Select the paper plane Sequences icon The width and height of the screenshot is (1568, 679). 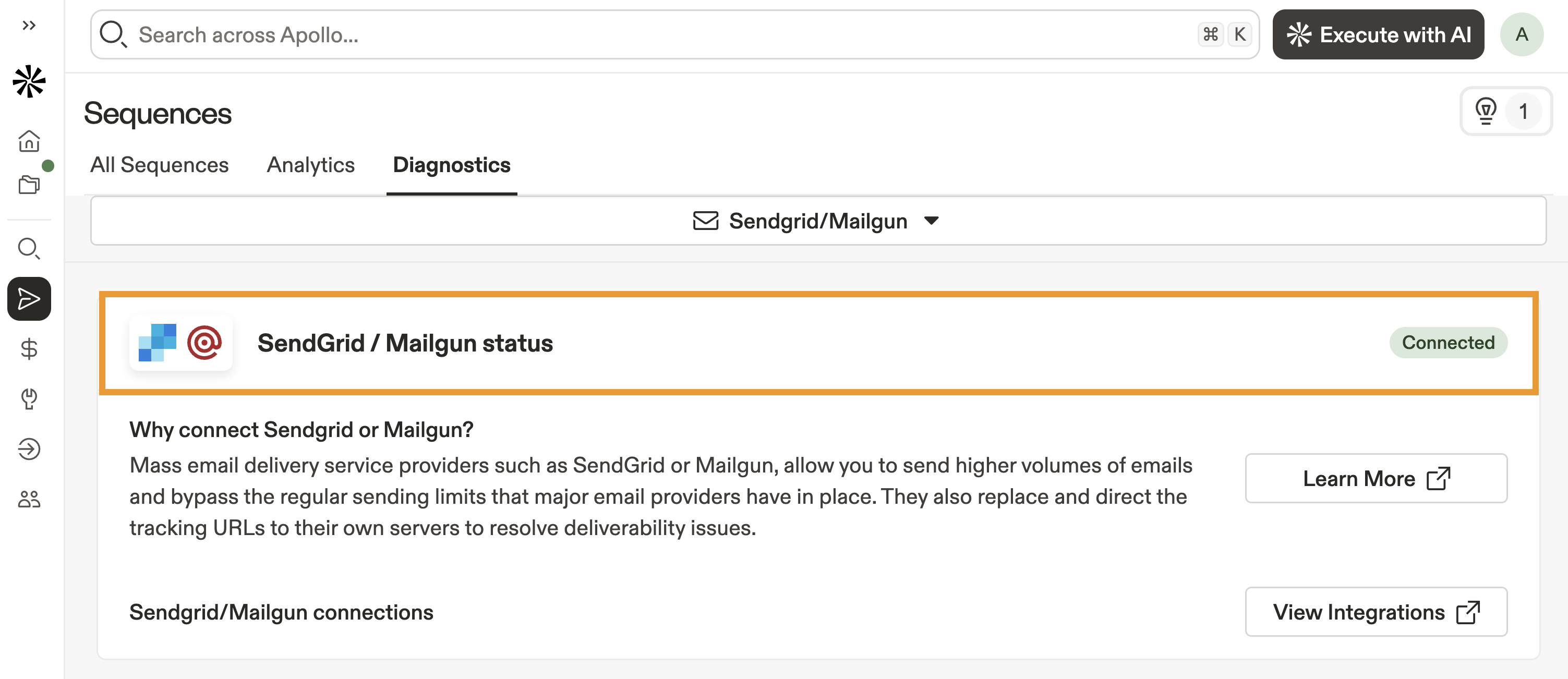pyautogui.click(x=29, y=299)
